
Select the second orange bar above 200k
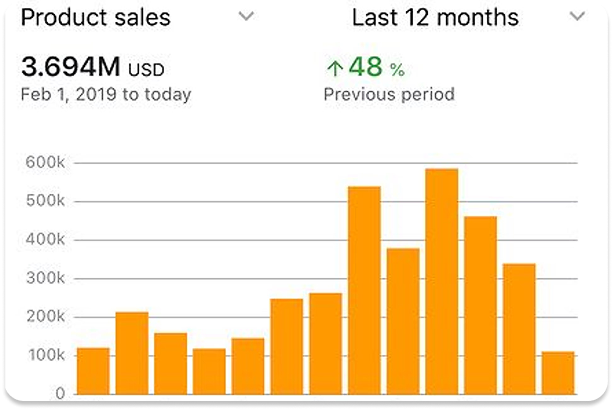coord(132,352)
